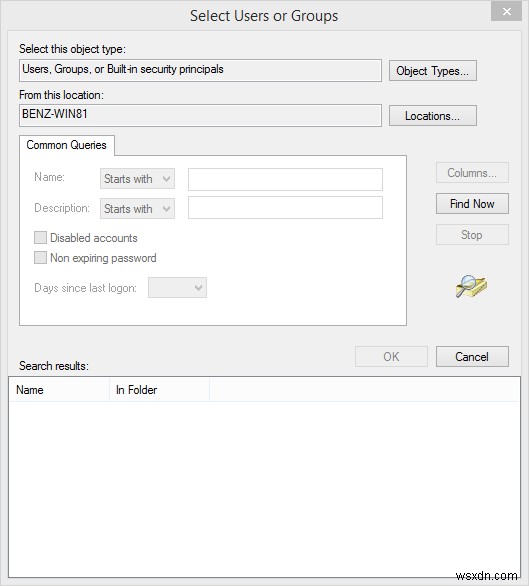The height and width of the screenshot is (586, 529).
Task: Sort results by the Name column header
Action: (x=59, y=390)
